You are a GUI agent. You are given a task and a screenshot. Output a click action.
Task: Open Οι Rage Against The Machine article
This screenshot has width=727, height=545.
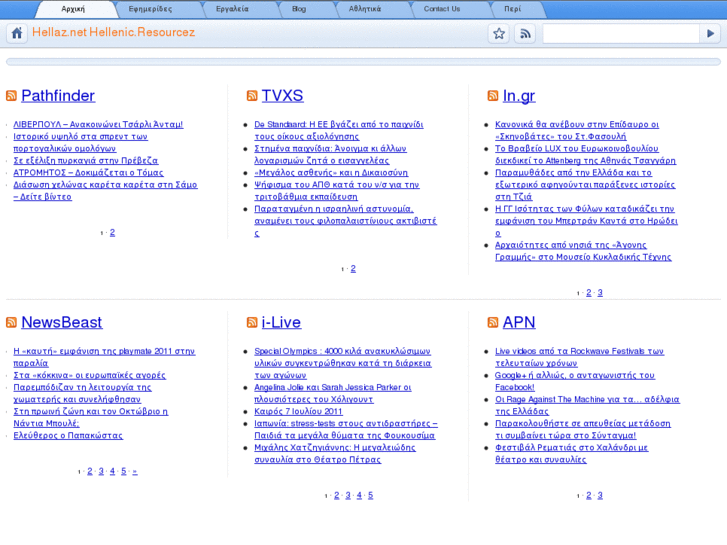pos(587,405)
